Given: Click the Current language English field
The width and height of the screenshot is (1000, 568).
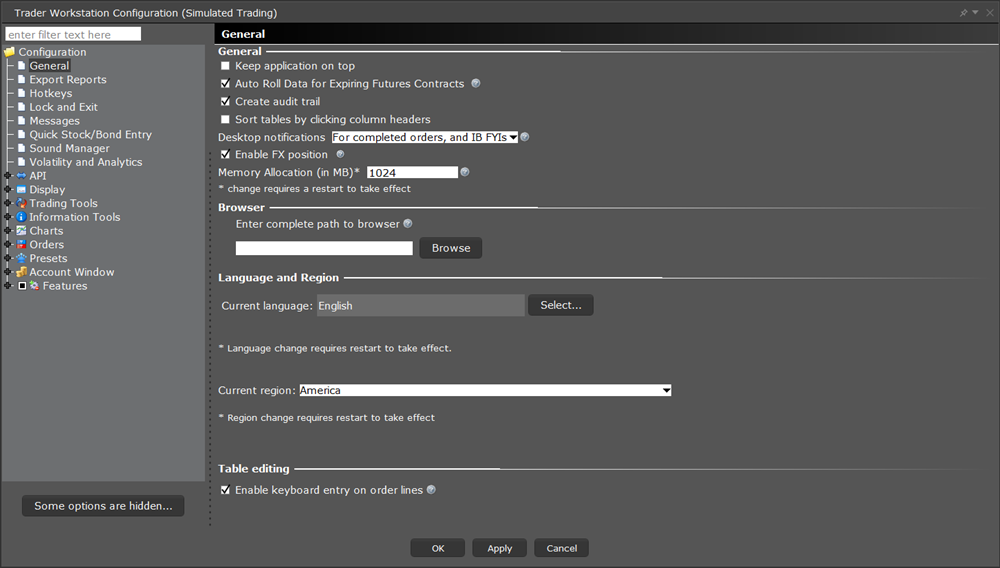Looking at the screenshot, I should (x=421, y=305).
